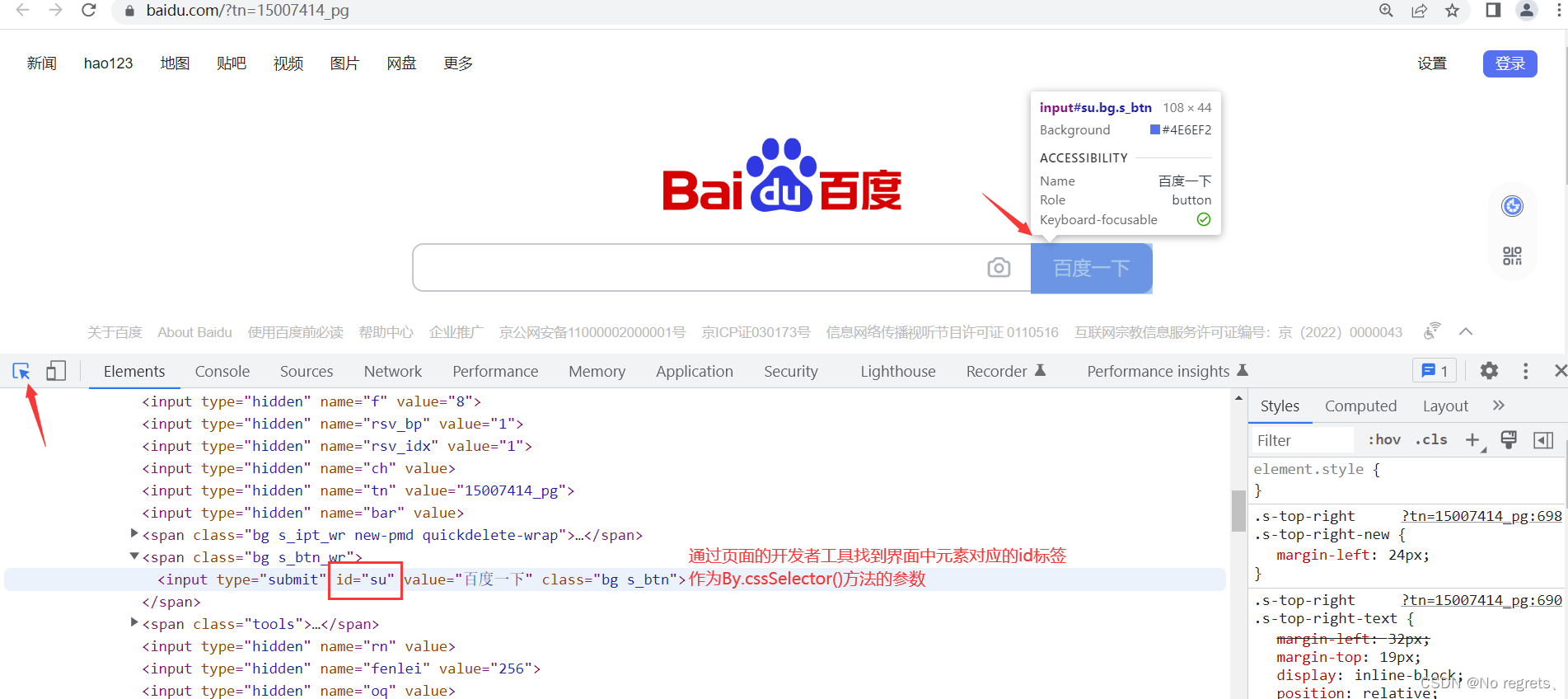Click the Elements panel vertical scrollbar thumb

tap(1238, 511)
